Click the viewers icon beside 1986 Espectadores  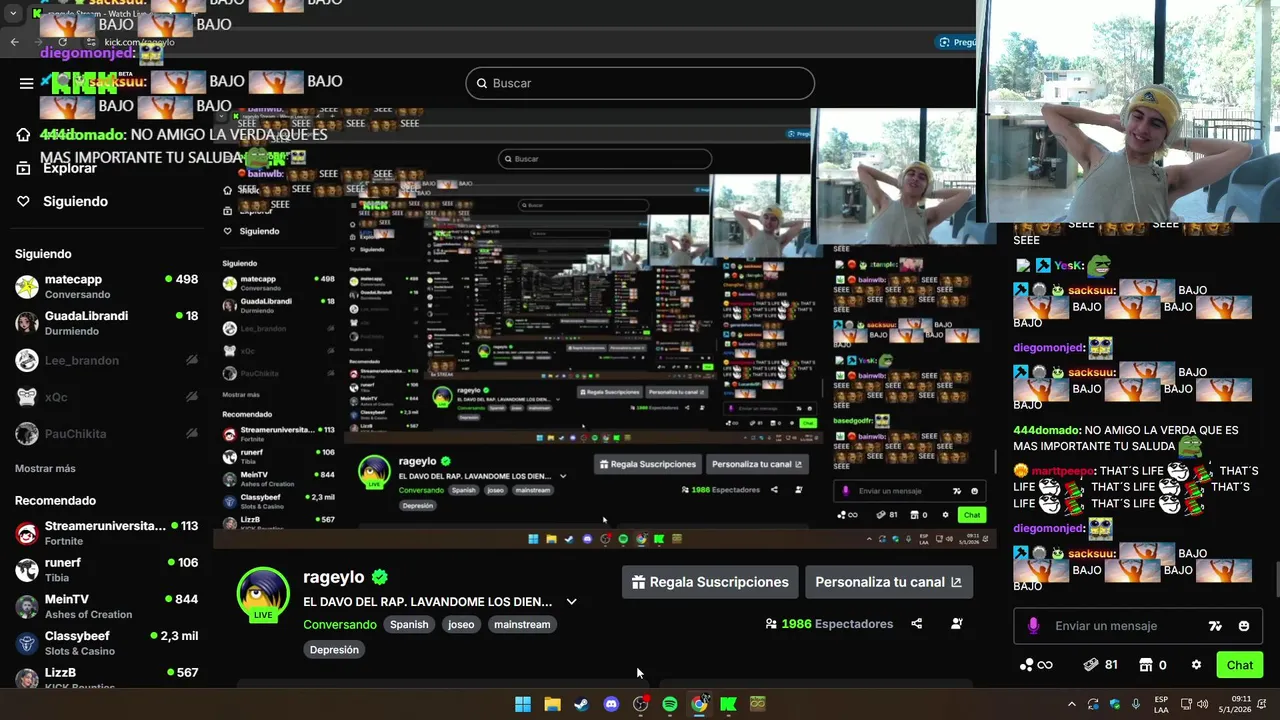click(x=771, y=624)
